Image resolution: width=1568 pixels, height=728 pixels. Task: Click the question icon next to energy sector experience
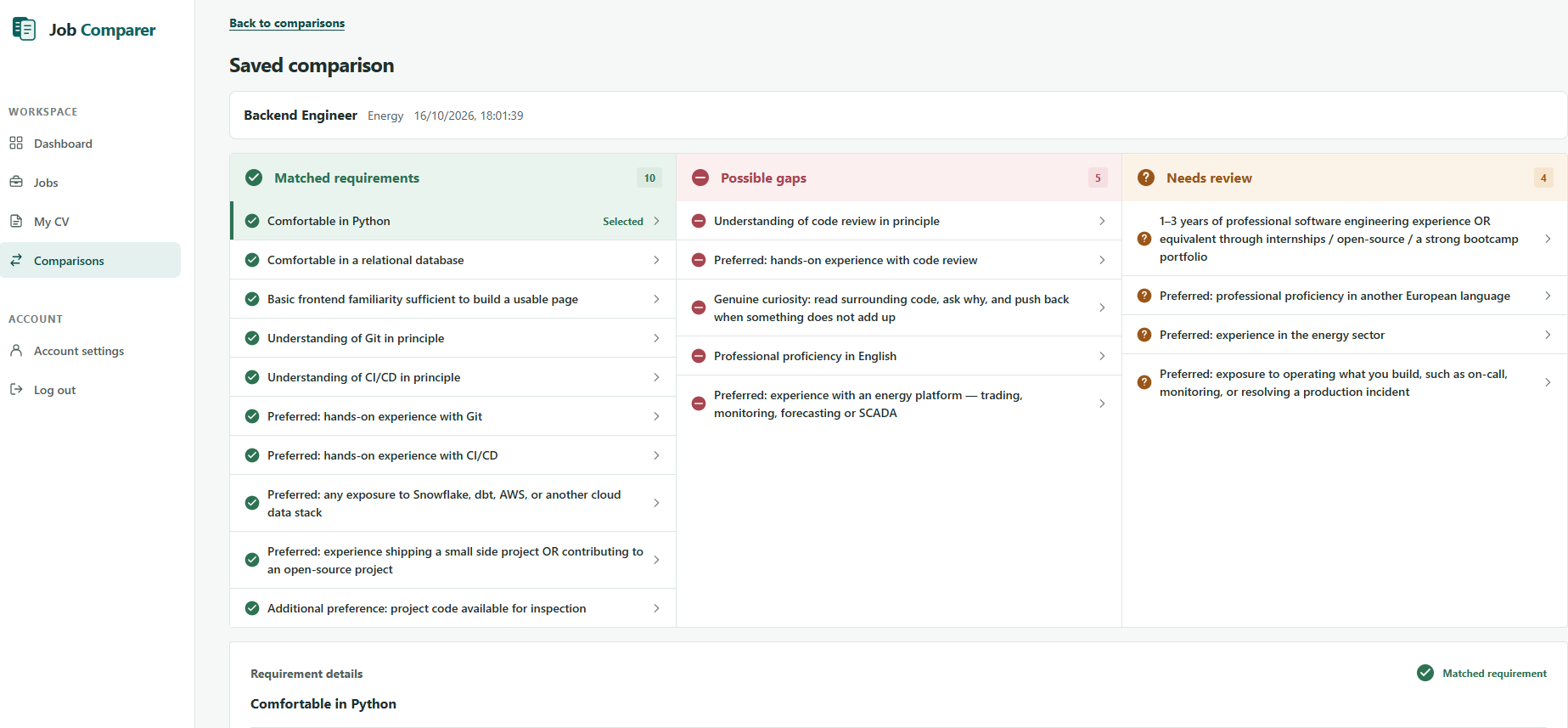tap(1144, 335)
